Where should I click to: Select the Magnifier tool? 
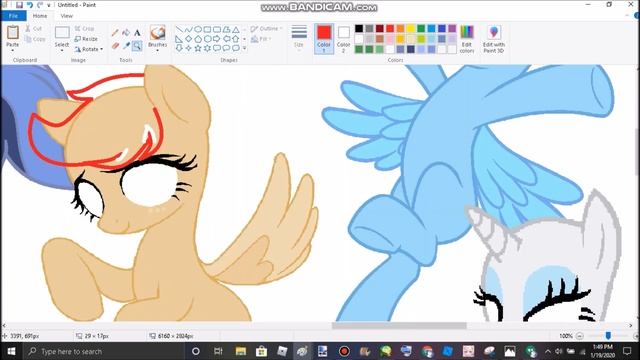click(x=137, y=46)
